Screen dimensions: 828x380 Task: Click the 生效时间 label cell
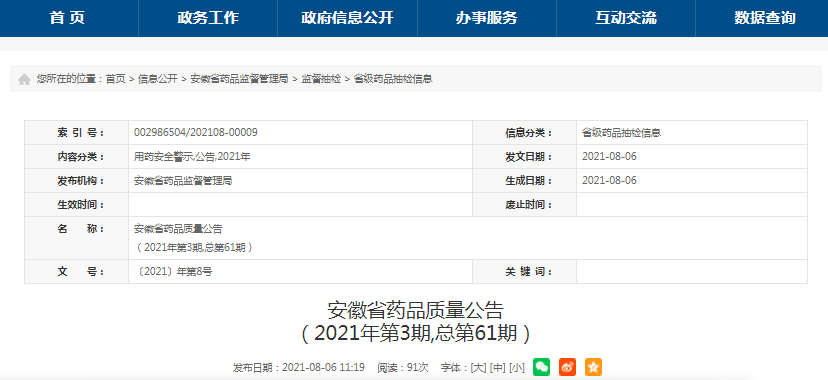76,204
